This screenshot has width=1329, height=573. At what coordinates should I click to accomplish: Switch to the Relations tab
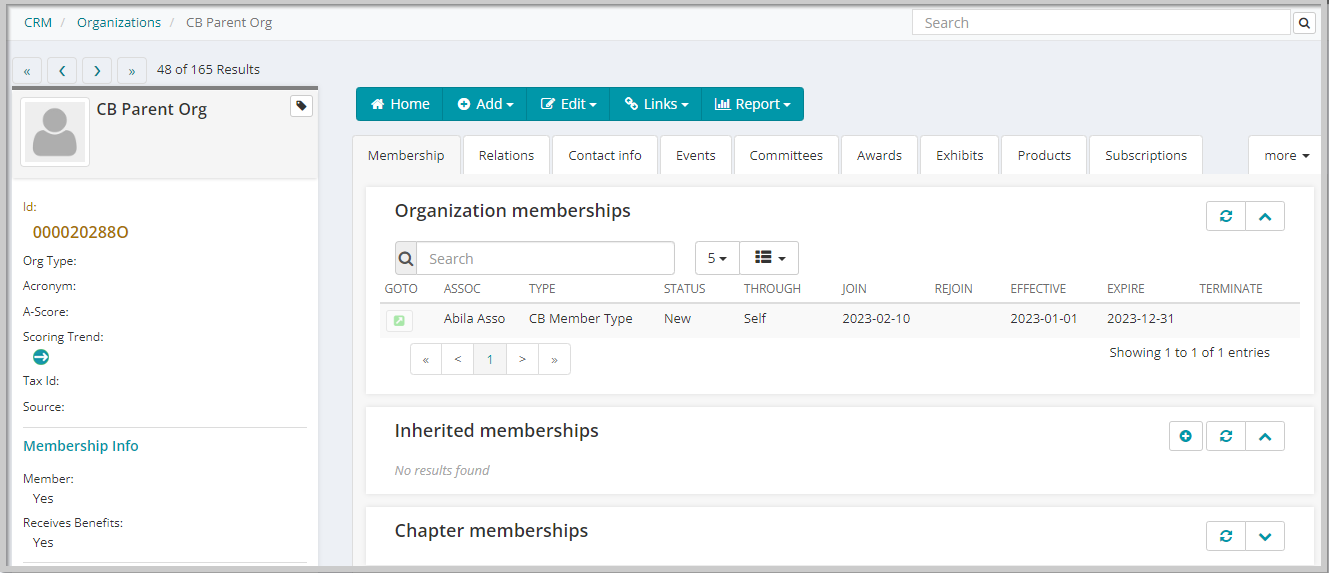click(x=506, y=155)
